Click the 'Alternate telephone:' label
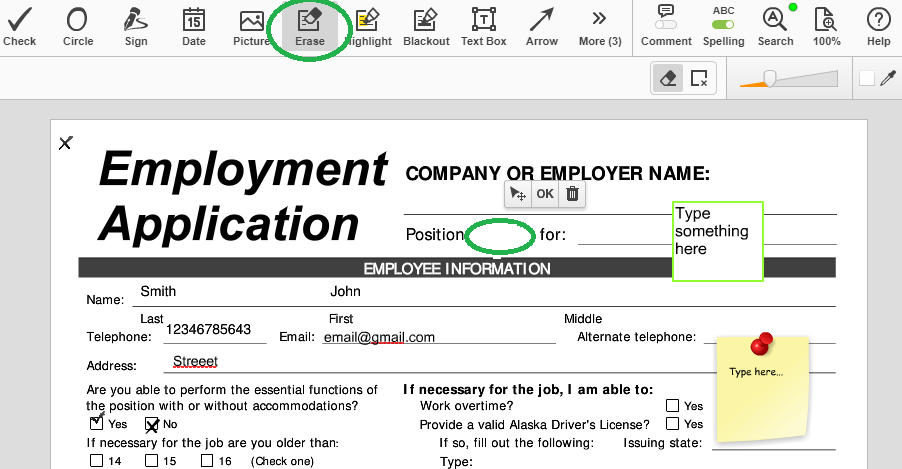 point(636,337)
